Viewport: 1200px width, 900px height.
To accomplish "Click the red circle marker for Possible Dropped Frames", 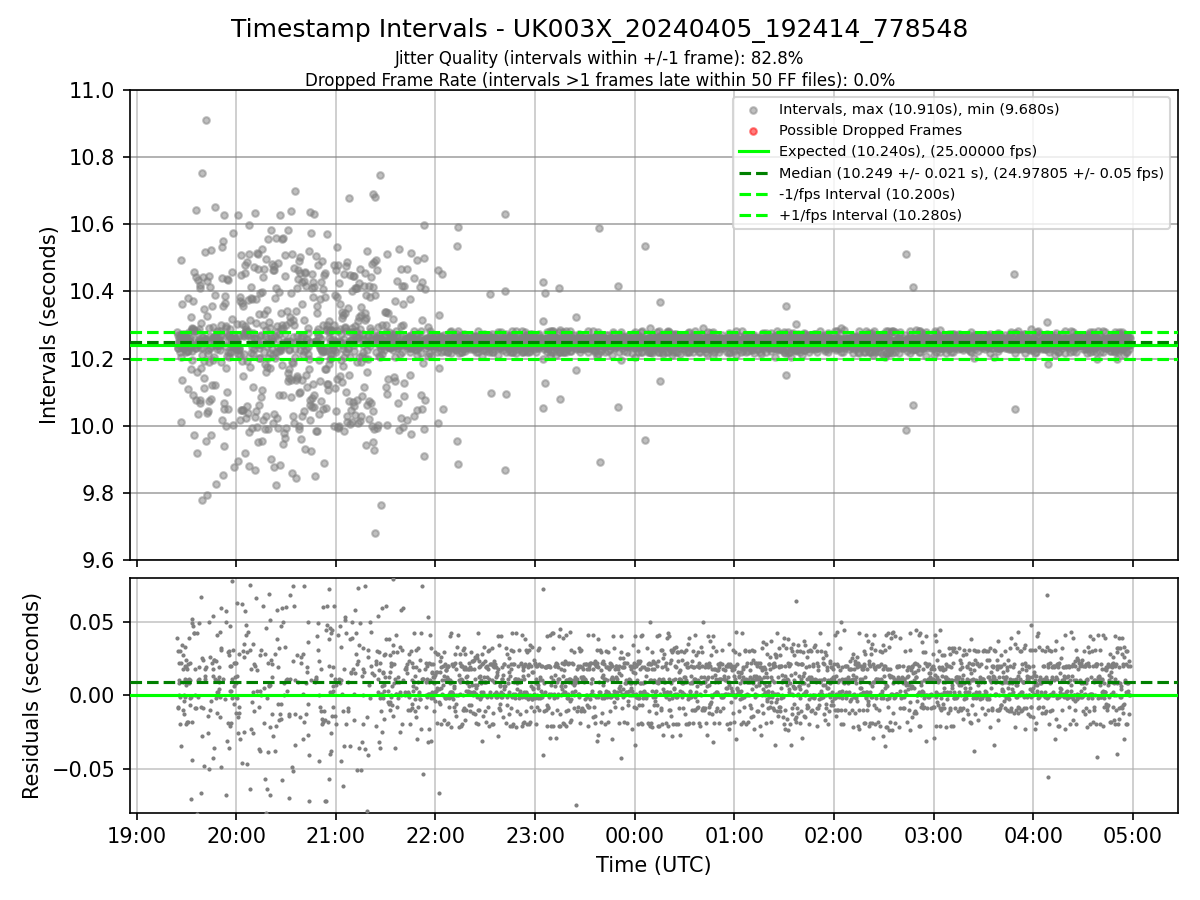I will pyautogui.click(x=754, y=131).
